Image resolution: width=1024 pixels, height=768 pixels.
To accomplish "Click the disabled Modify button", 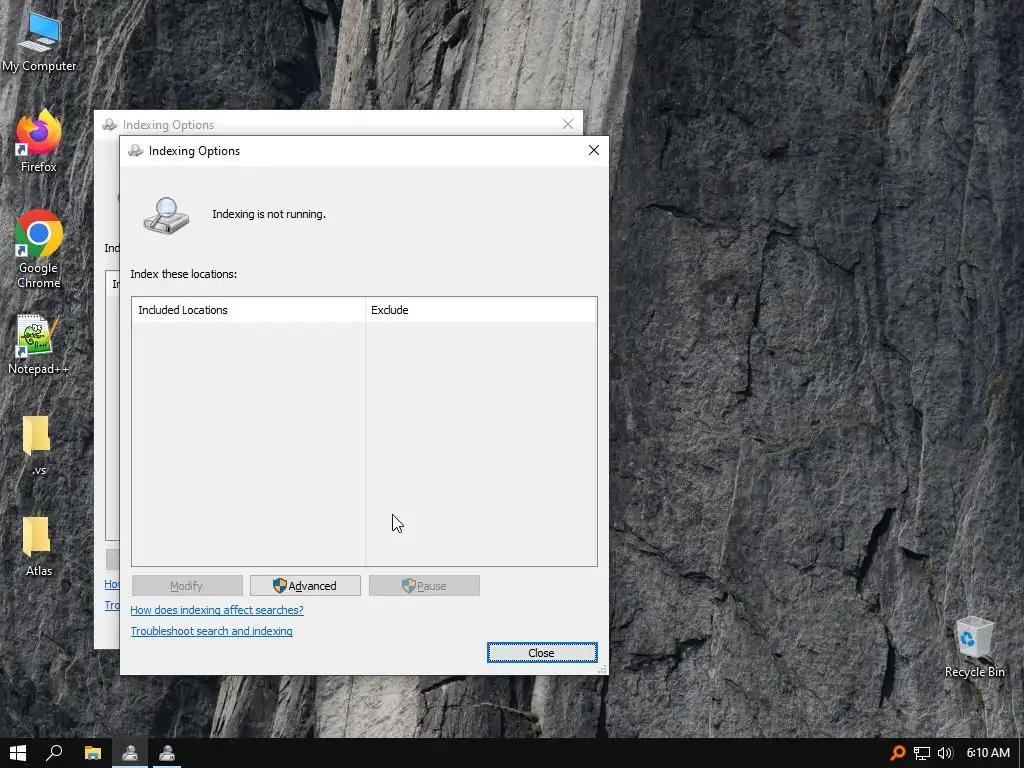I will (x=187, y=586).
